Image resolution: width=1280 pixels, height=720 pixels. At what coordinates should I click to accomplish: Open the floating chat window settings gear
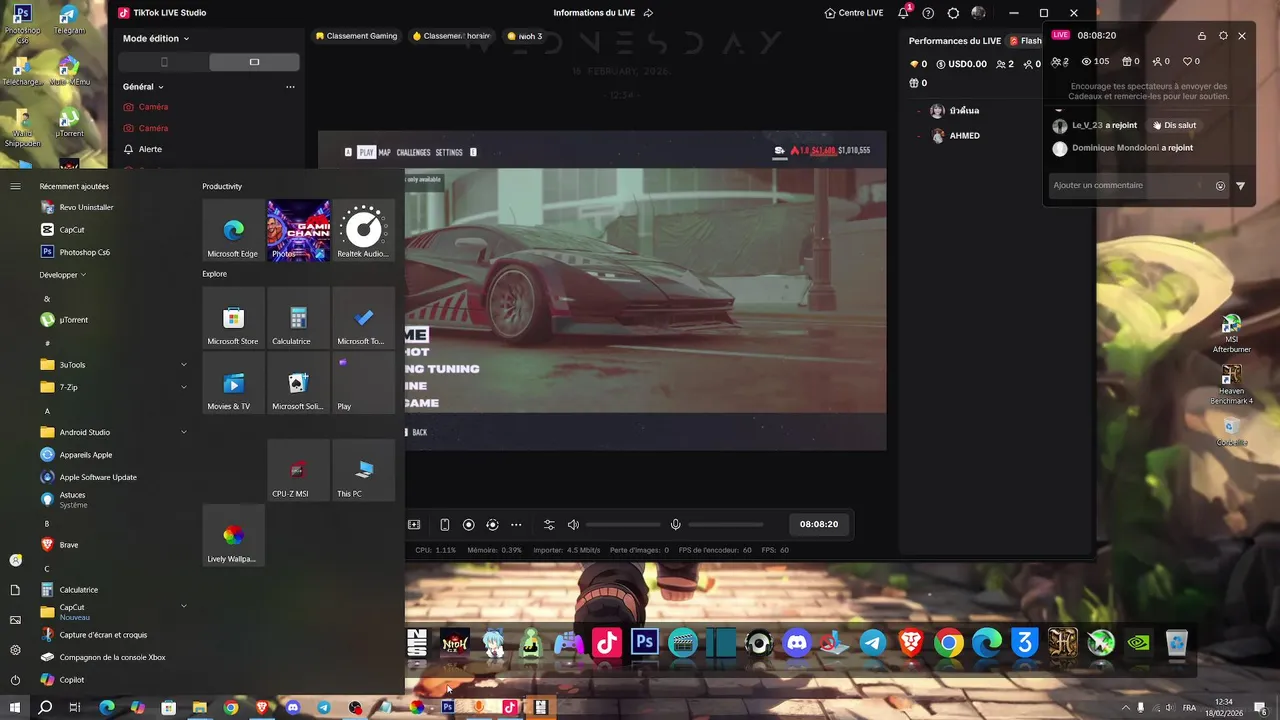(x=1223, y=36)
